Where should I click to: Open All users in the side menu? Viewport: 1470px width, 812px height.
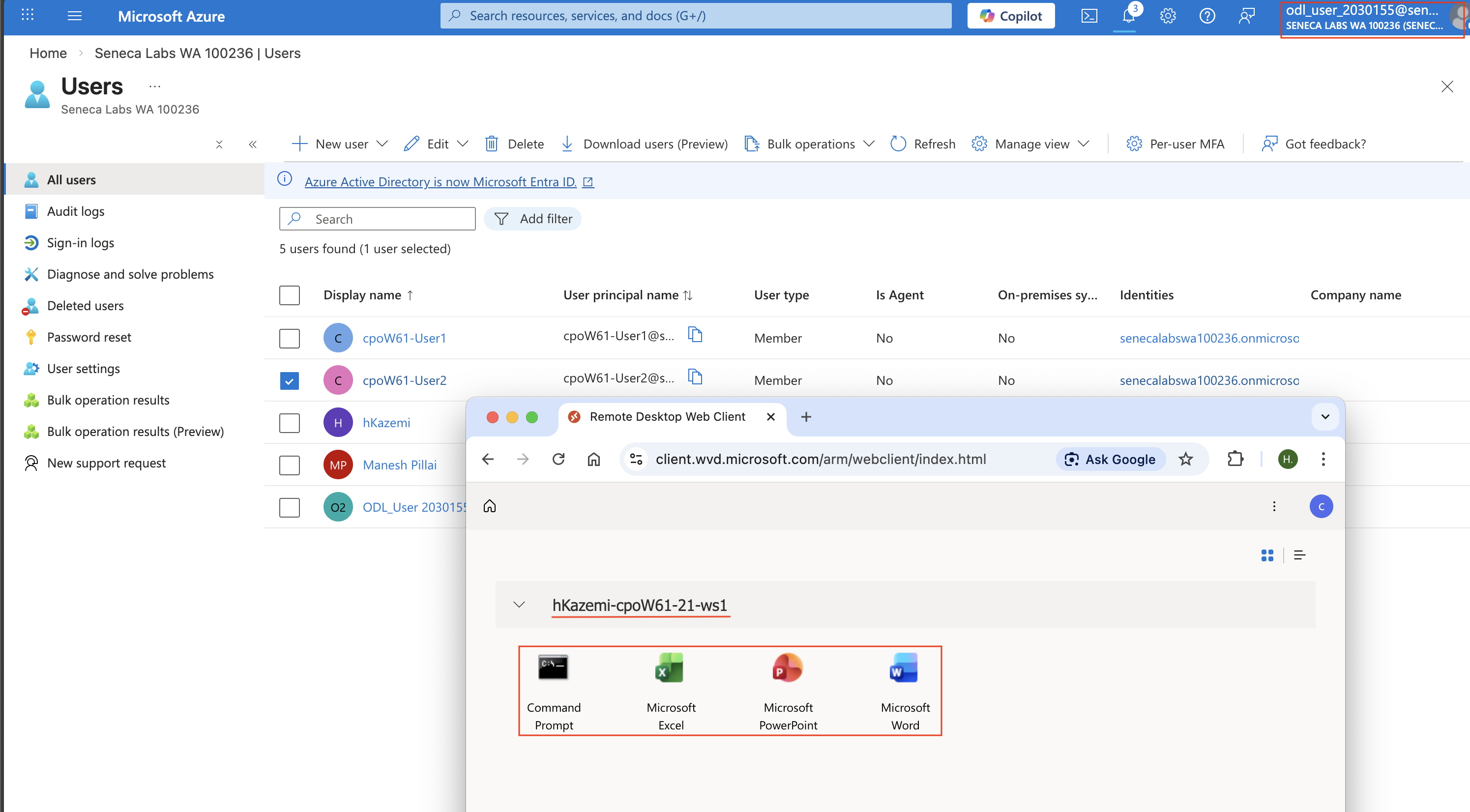[x=135, y=180]
